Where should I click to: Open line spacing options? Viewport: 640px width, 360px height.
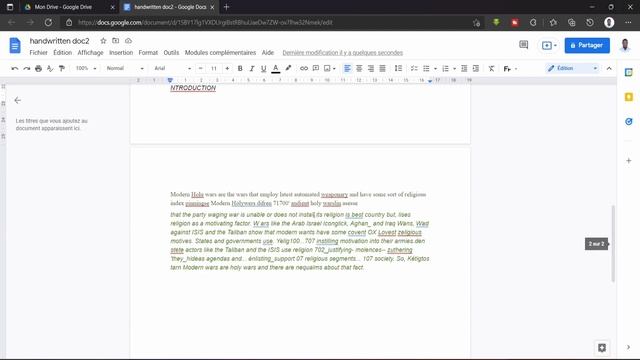(x=398, y=69)
